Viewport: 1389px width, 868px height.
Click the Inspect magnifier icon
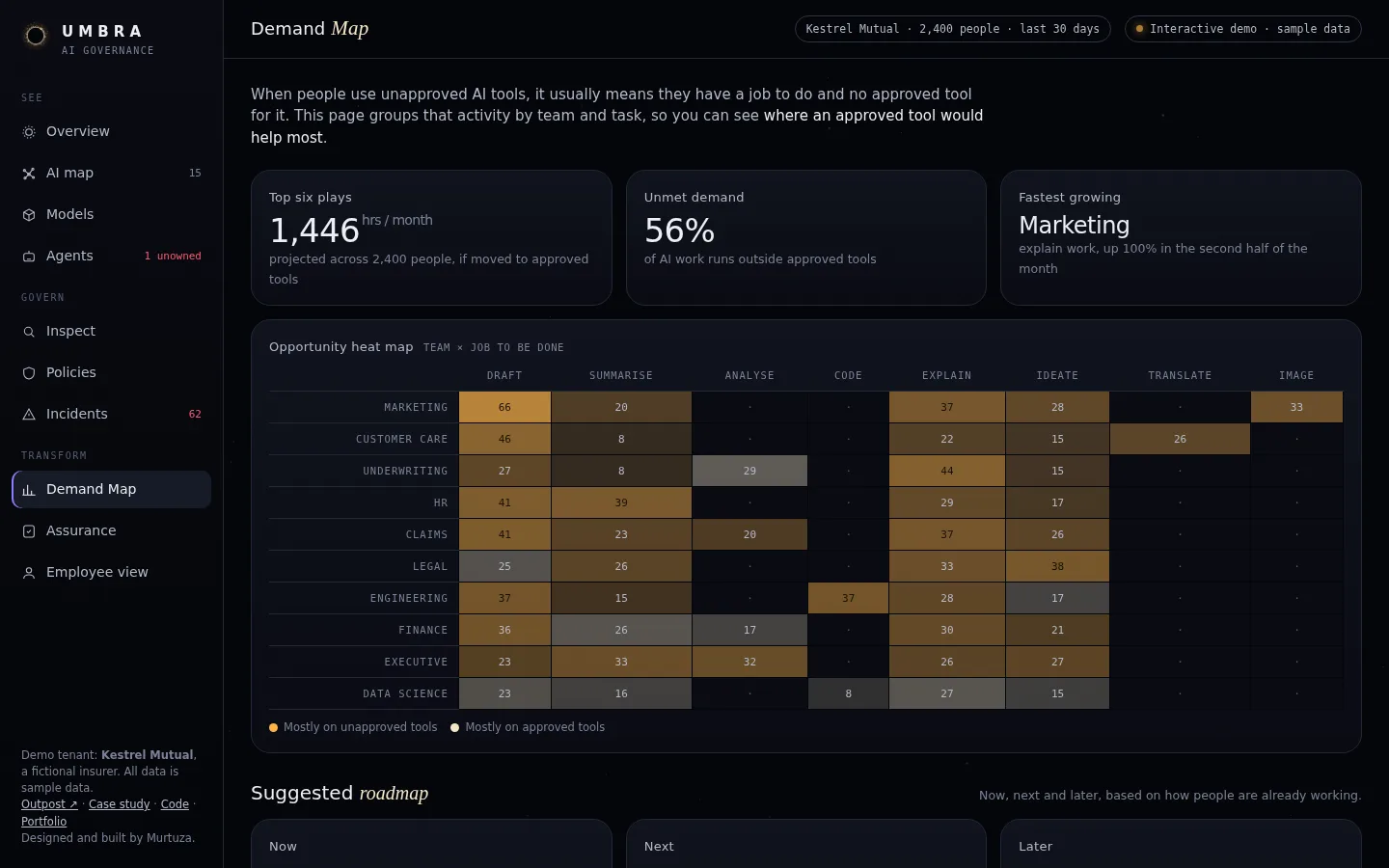coord(29,332)
